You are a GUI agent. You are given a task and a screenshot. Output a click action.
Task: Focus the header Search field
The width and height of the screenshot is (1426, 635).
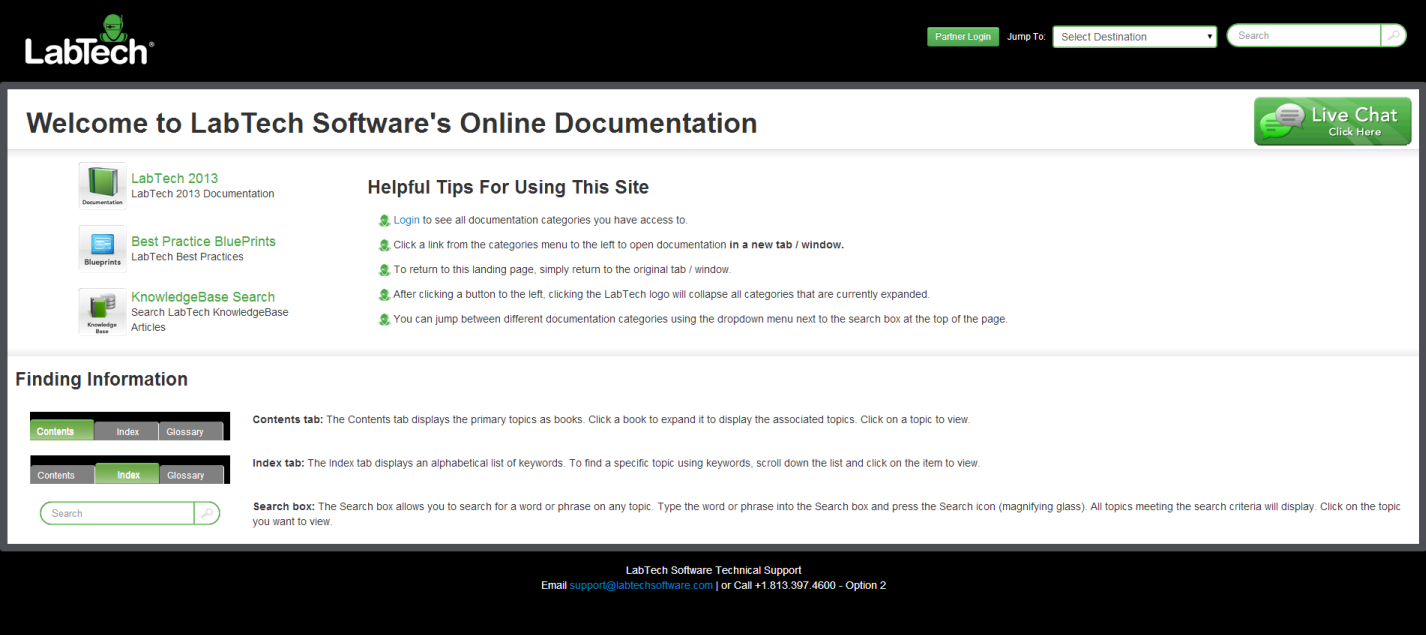tap(1304, 36)
